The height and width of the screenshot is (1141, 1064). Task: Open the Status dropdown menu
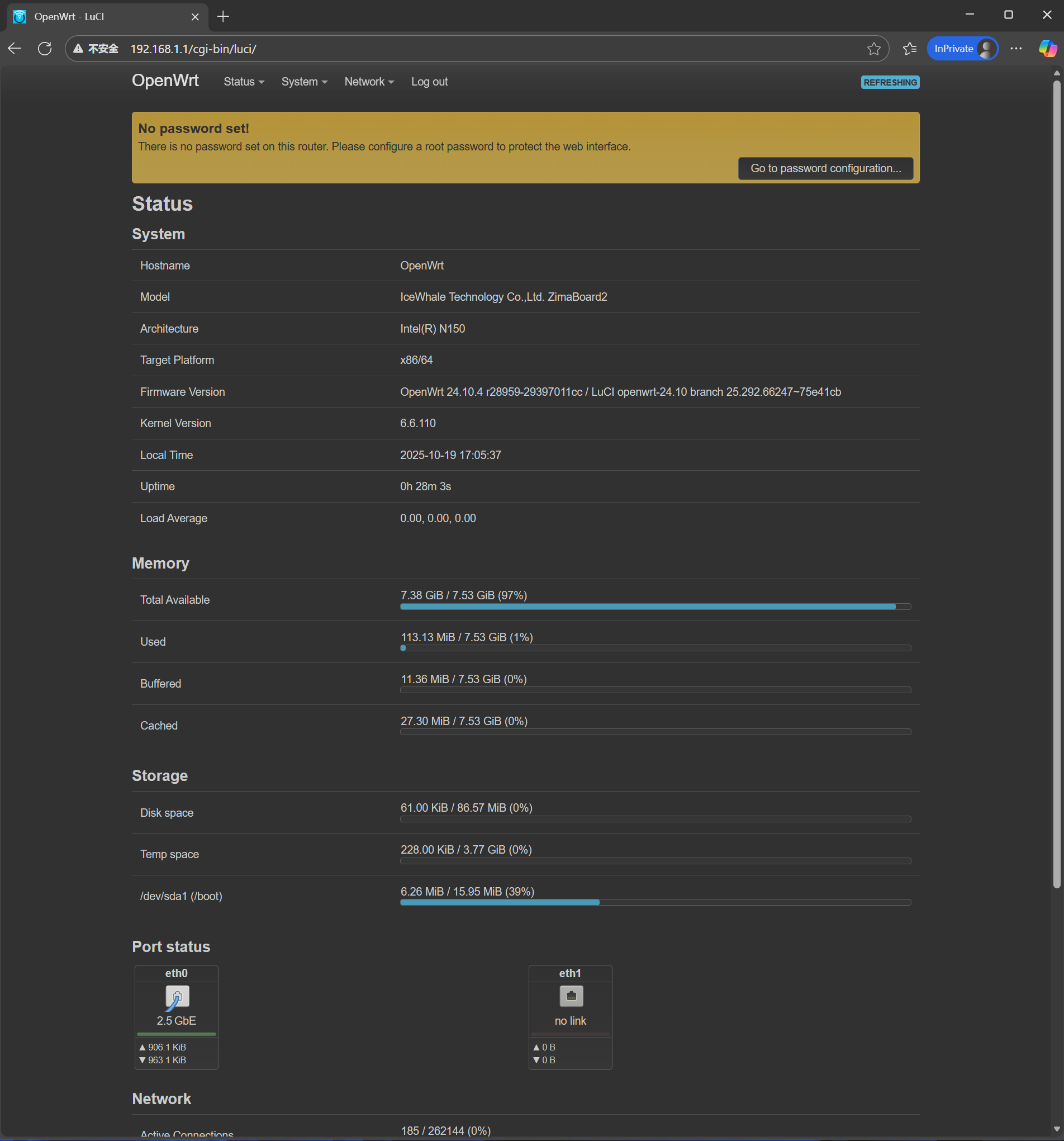tap(243, 82)
